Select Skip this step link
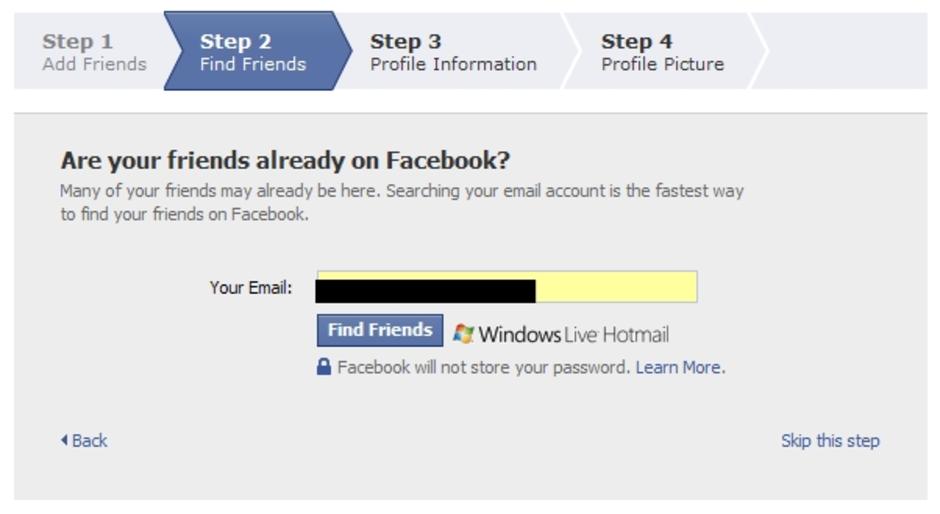Screen dimensions: 940x514 [x=830, y=441]
